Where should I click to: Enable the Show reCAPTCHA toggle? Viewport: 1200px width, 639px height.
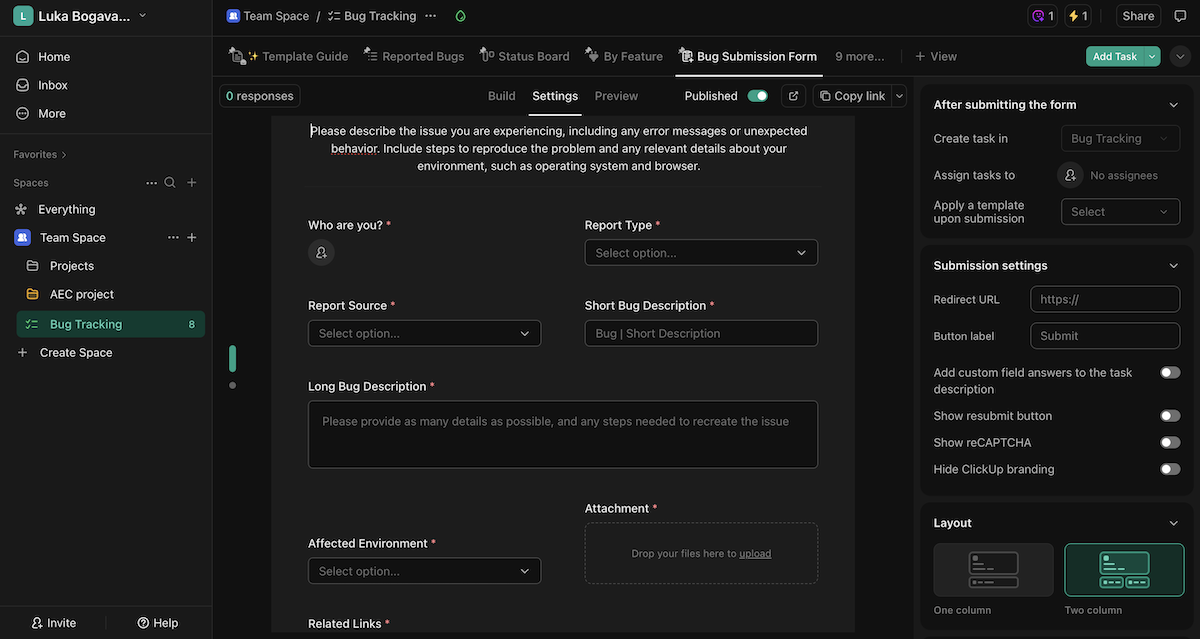(1169, 442)
